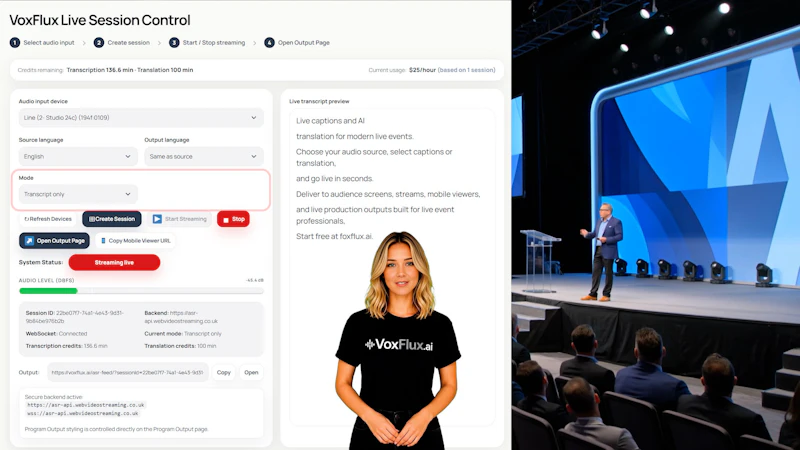This screenshot has width=800, height=450.
Task: Select the 'Start / Stop streaming' step
Action: (214, 43)
